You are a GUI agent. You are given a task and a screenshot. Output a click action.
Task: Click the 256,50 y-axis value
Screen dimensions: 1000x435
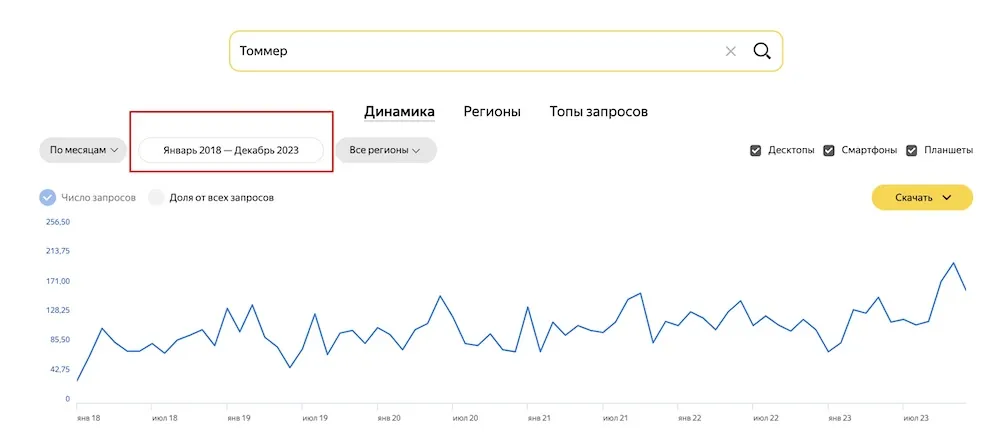pyautogui.click(x=57, y=222)
